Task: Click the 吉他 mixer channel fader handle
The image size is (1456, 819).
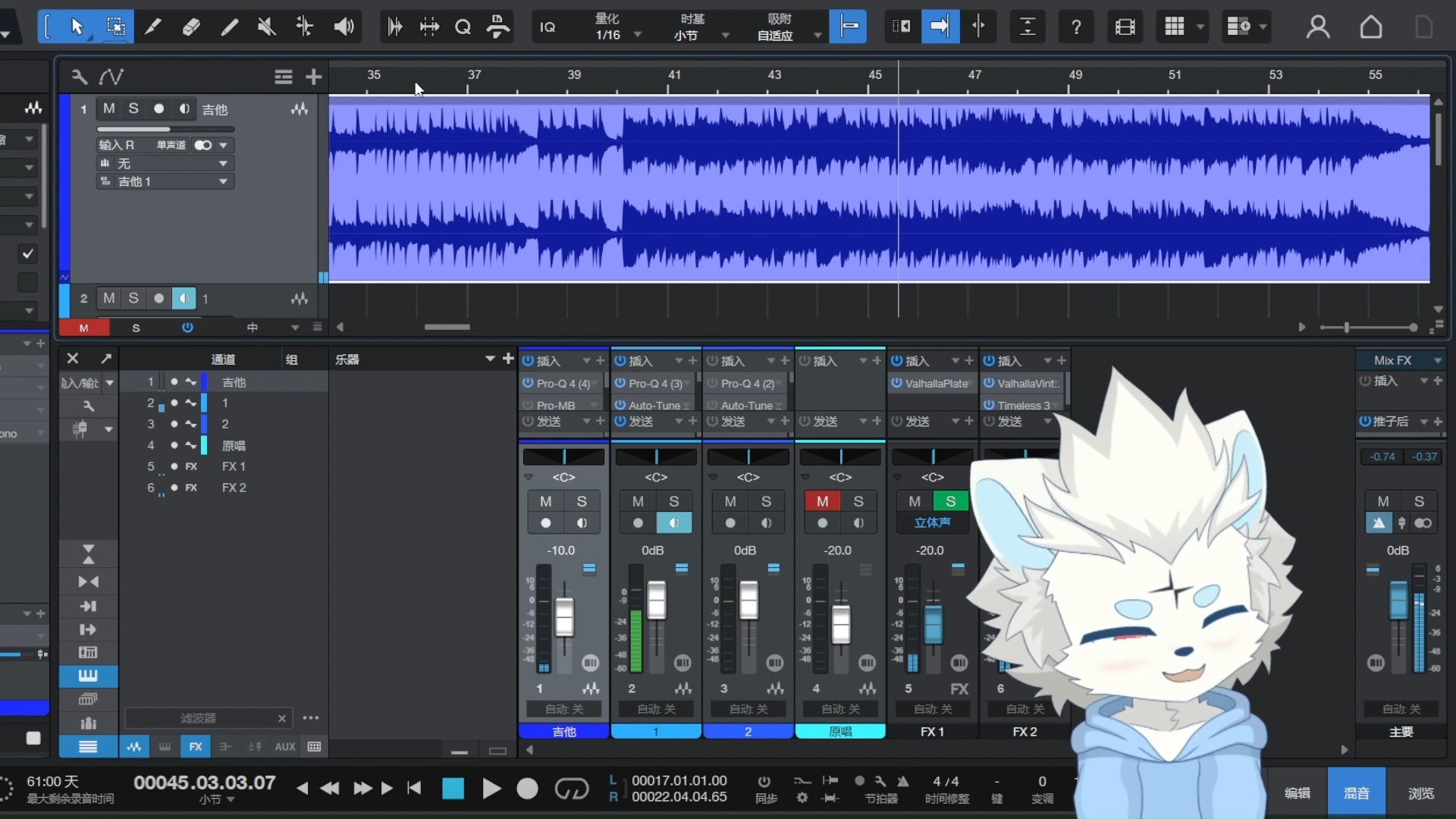Action: tap(563, 617)
